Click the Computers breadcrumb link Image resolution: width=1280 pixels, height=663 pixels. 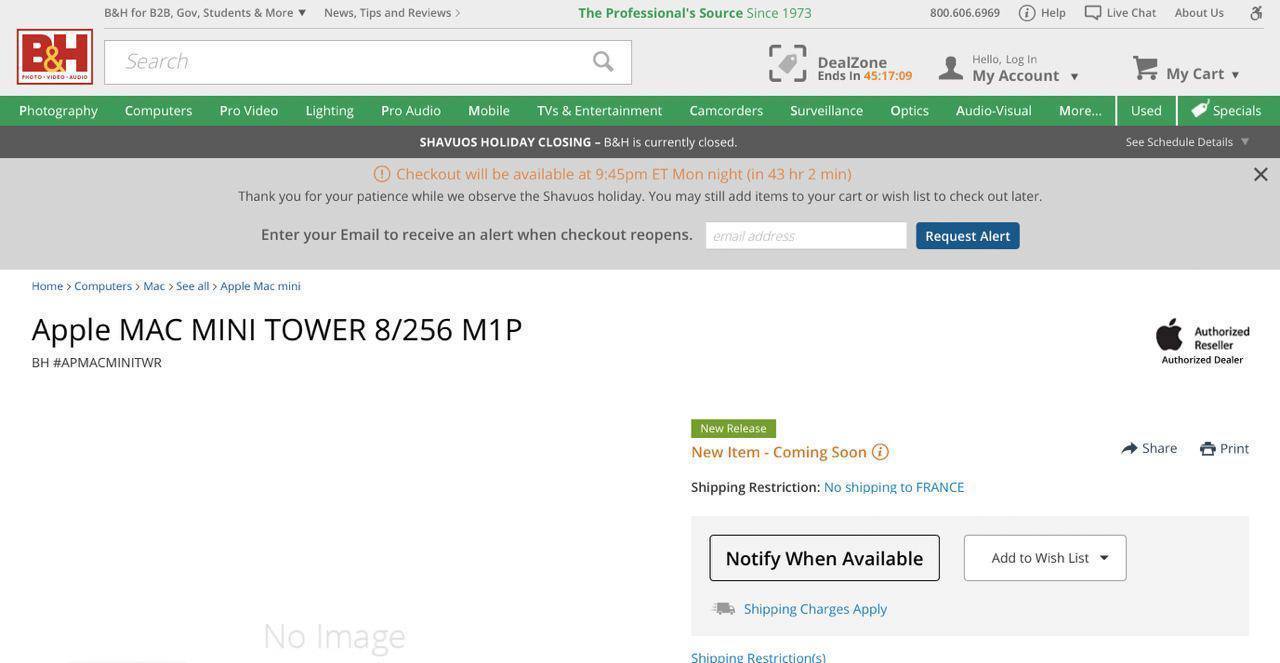[103, 286]
